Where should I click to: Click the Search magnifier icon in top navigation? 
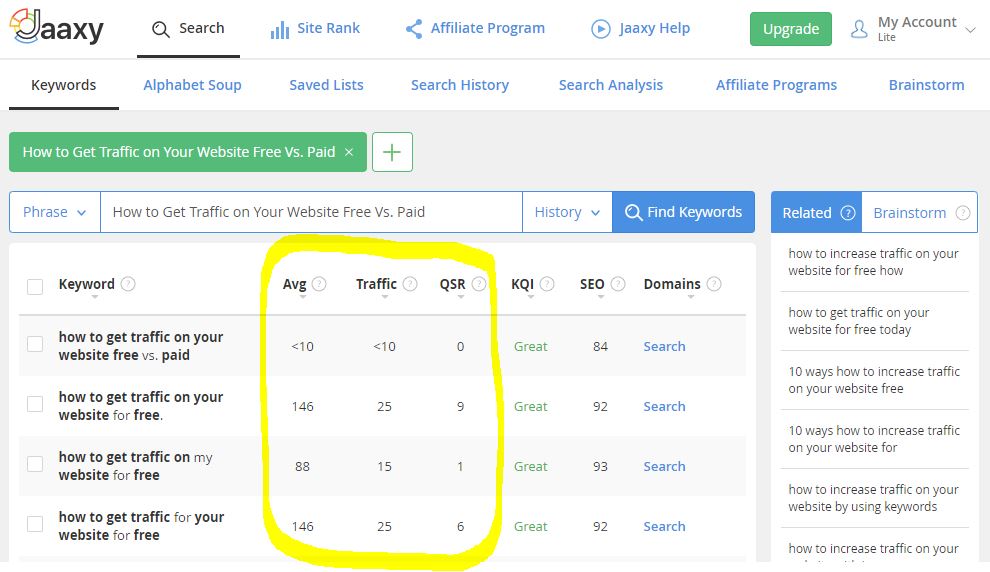(x=161, y=29)
